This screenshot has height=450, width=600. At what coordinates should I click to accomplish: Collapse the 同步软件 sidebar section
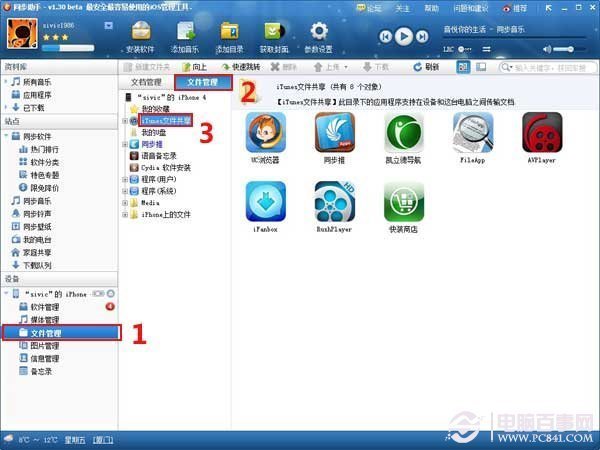tap(6, 136)
